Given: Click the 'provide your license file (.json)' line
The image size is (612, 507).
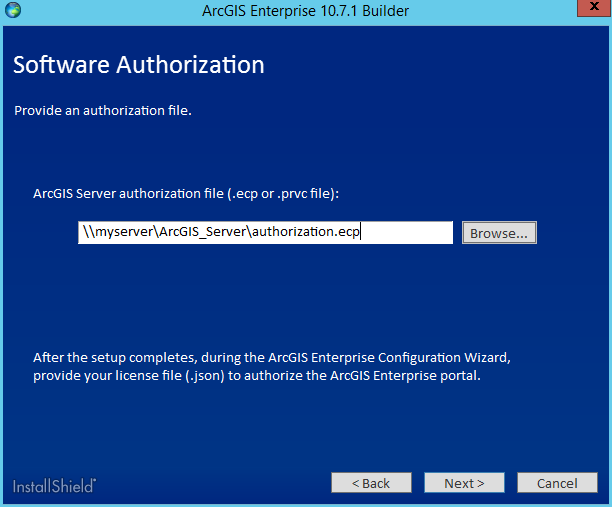Looking at the screenshot, I should click(x=257, y=377).
